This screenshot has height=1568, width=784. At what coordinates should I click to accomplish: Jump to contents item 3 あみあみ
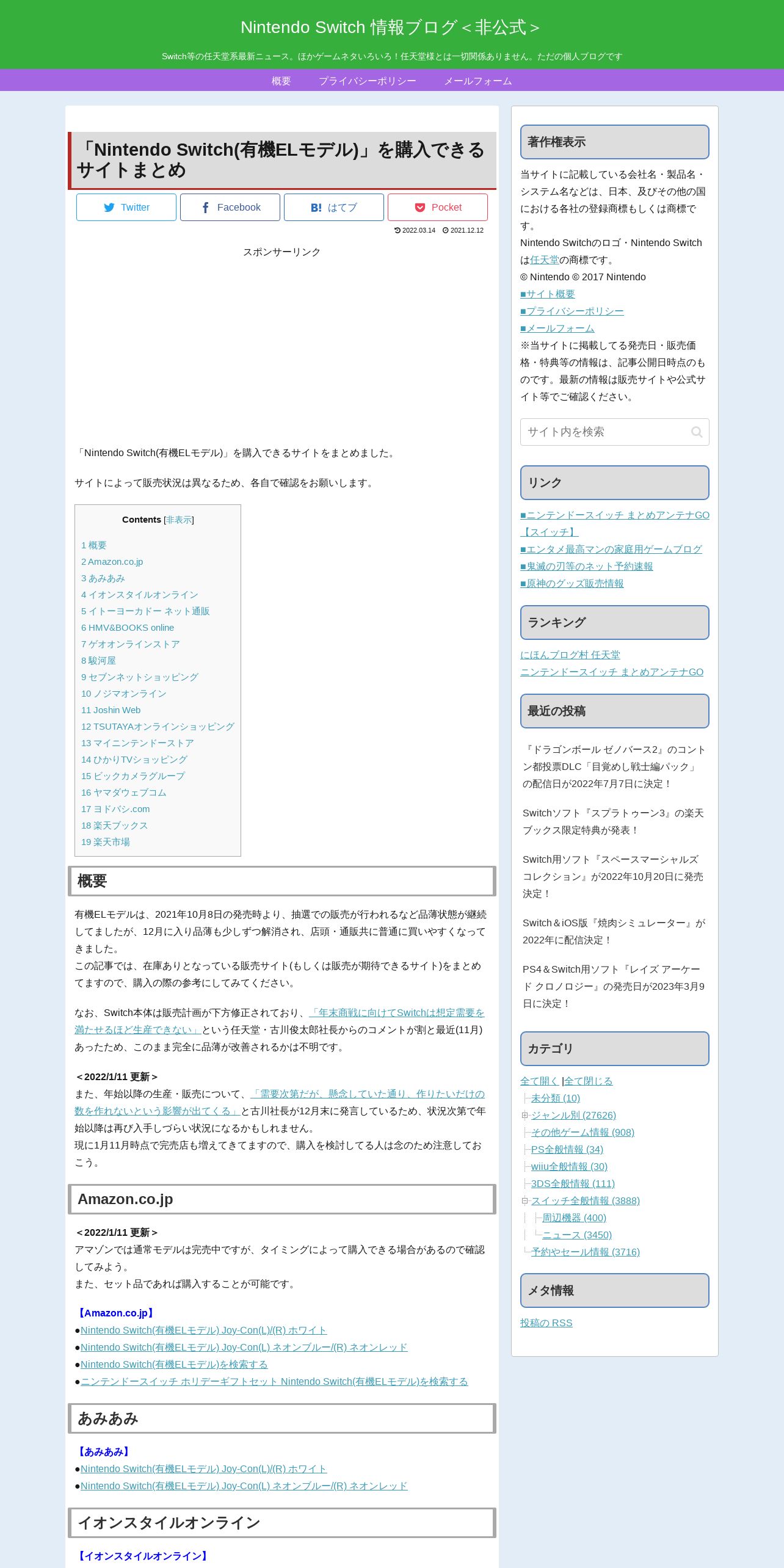[x=103, y=578]
